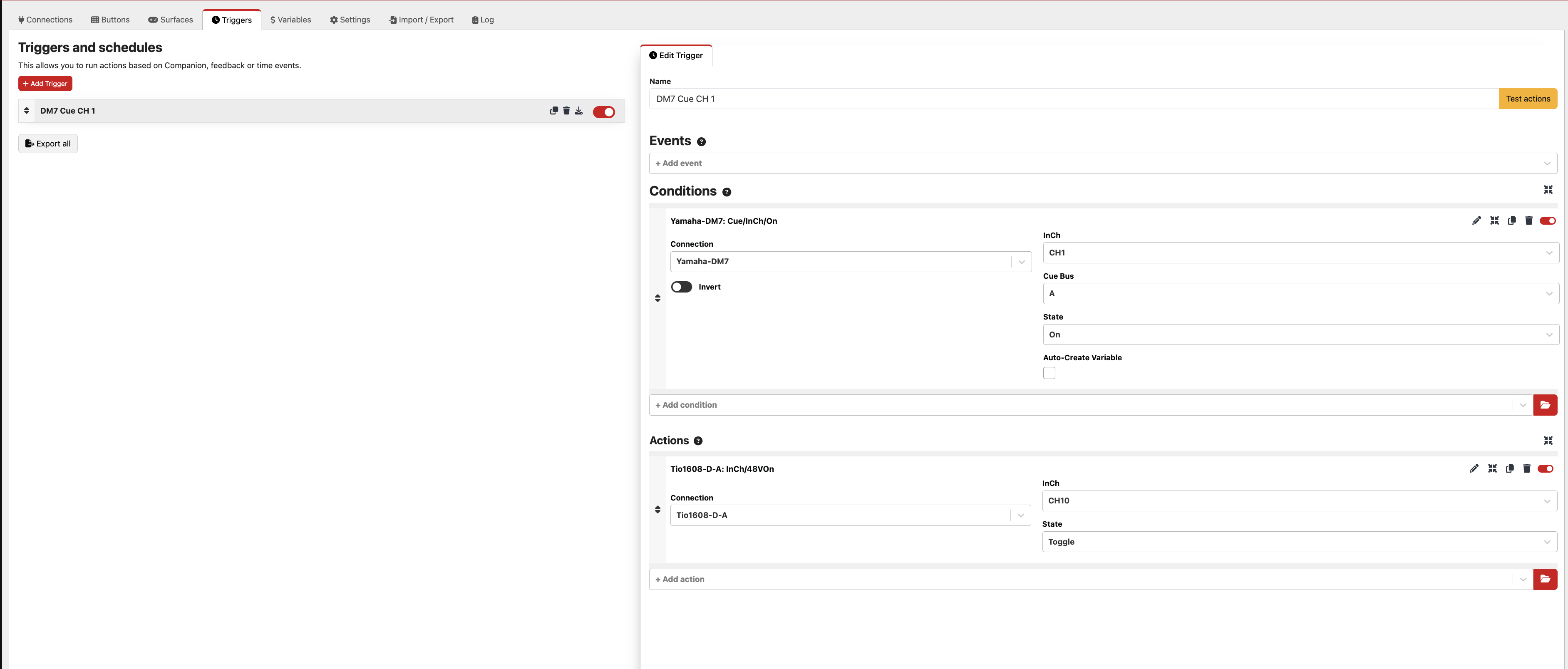
Task: Disable the DM7 Cue CH 1 trigger toggle
Action: pos(603,112)
